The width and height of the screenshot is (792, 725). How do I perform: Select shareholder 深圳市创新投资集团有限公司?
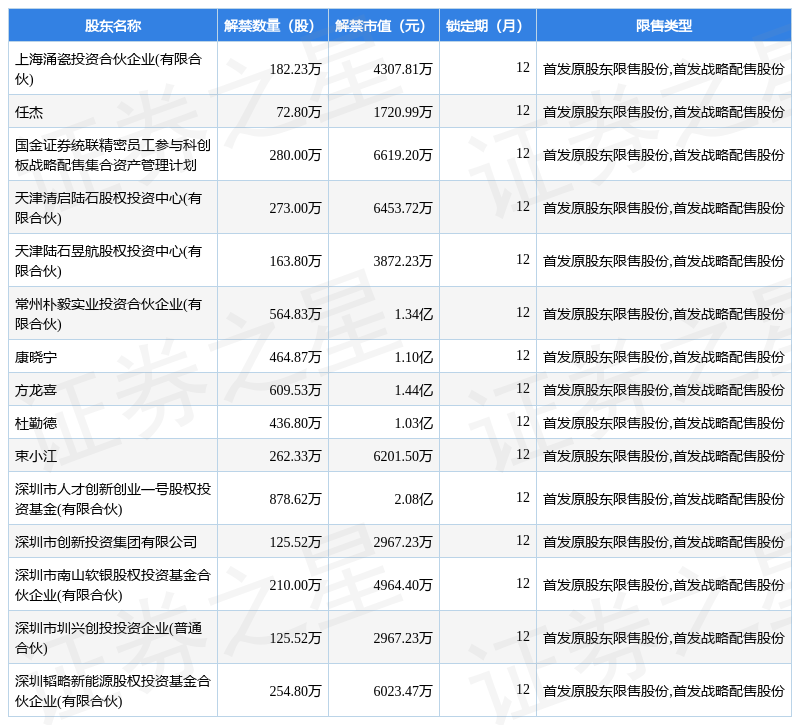(106, 542)
